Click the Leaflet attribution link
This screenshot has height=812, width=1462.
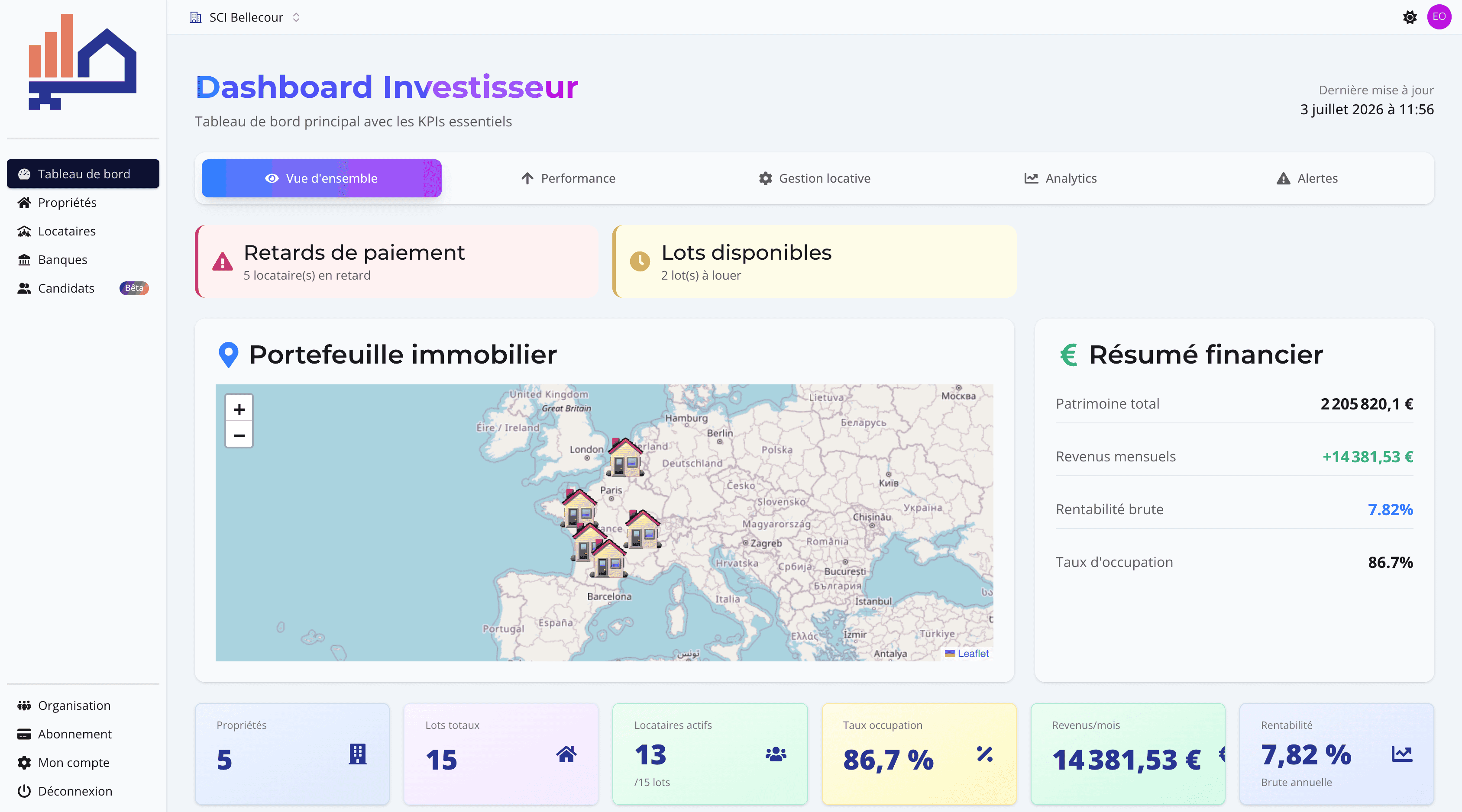pyautogui.click(x=973, y=653)
